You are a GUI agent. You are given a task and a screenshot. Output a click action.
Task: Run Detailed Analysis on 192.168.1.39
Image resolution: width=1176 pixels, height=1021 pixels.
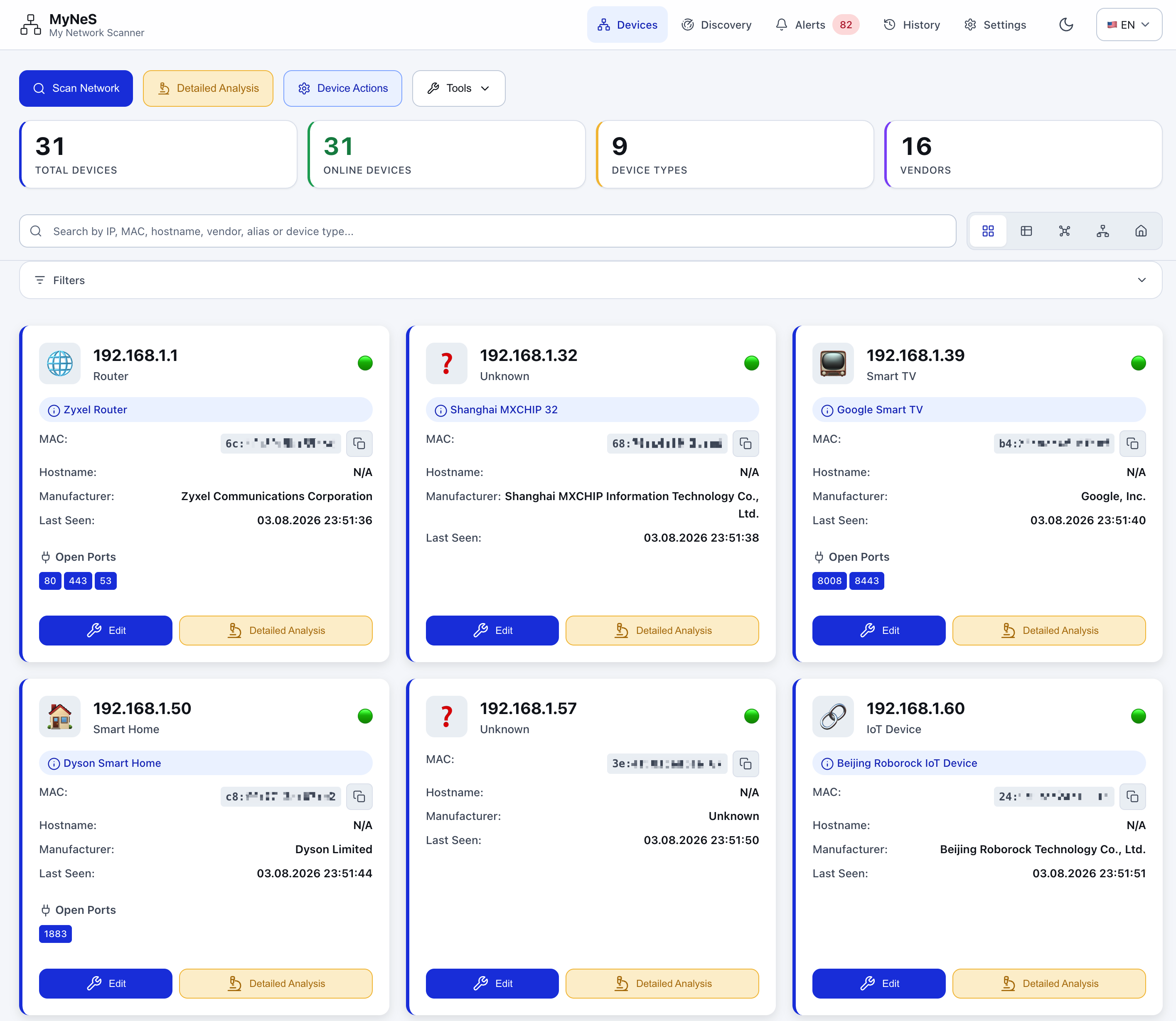[x=1049, y=630]
